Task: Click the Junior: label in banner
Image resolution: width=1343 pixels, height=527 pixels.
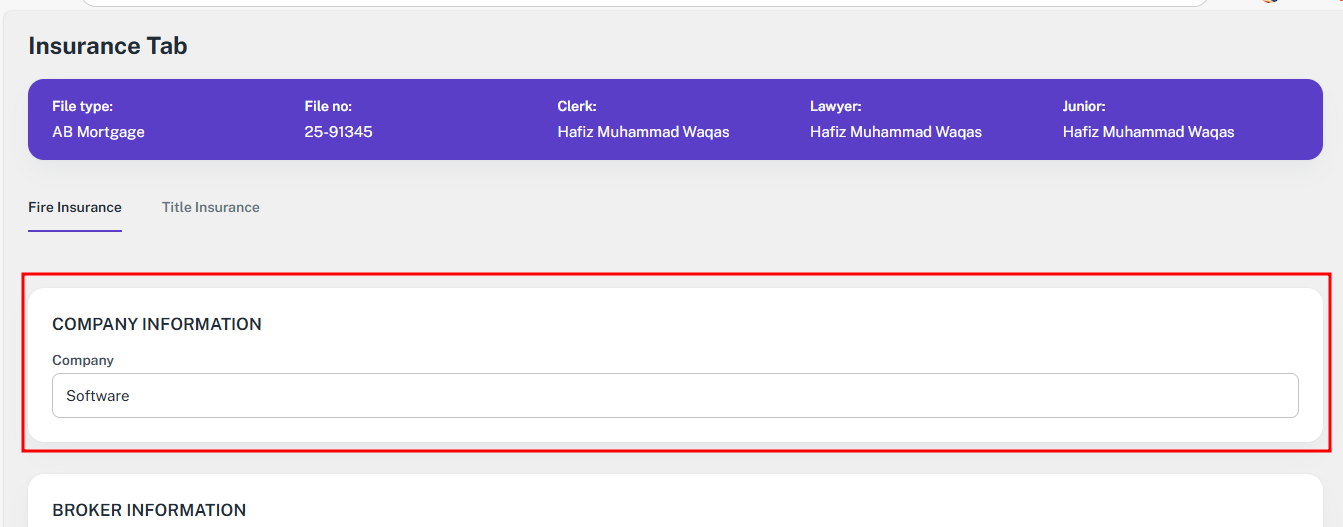Action: click(x=1083, y=106)
